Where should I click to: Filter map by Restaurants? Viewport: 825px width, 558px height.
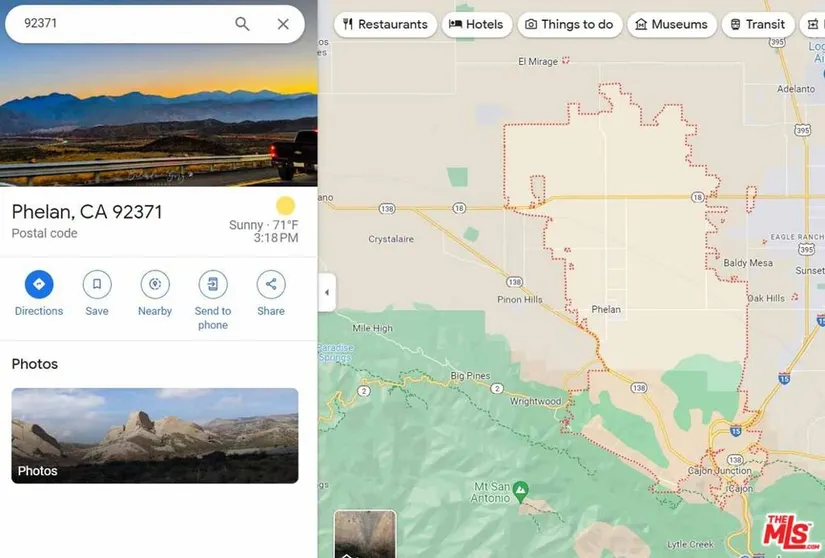385,24
